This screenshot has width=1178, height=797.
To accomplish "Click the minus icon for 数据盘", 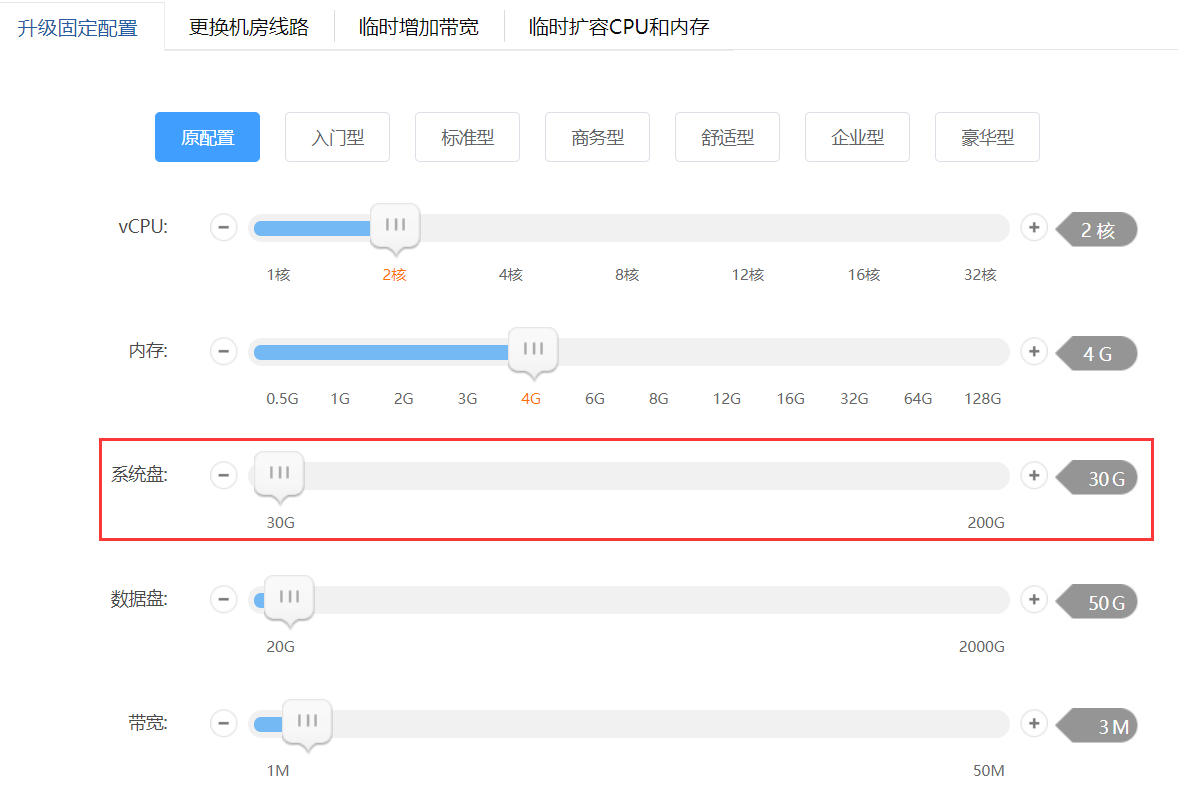I will click(x=224, y=600).
